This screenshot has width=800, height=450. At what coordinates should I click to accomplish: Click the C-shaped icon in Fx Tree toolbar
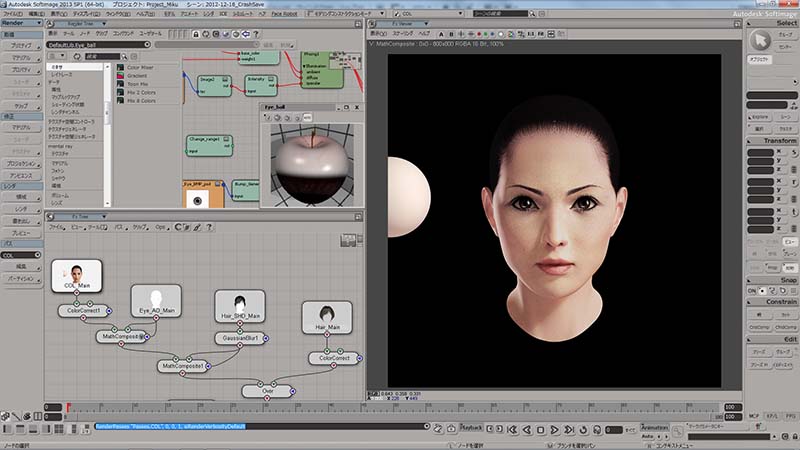pos(178,227)
